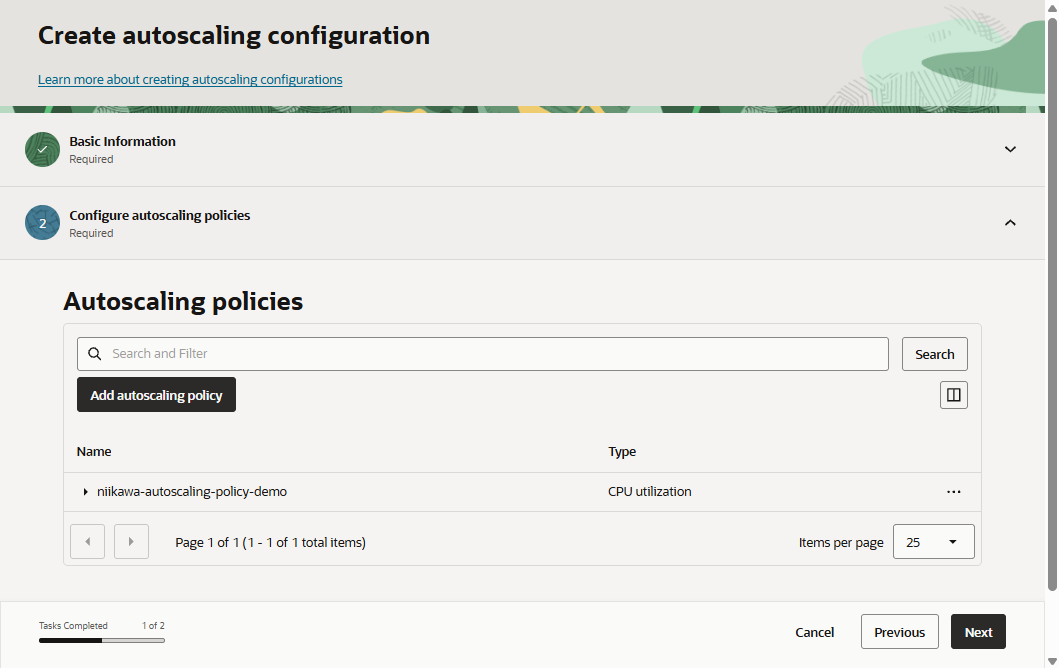Image resolution: width=1059 pixels, height=668 pixels.
Task: Open the Learn more about autoscaling configurations link
Action: [x=190, y=80]
